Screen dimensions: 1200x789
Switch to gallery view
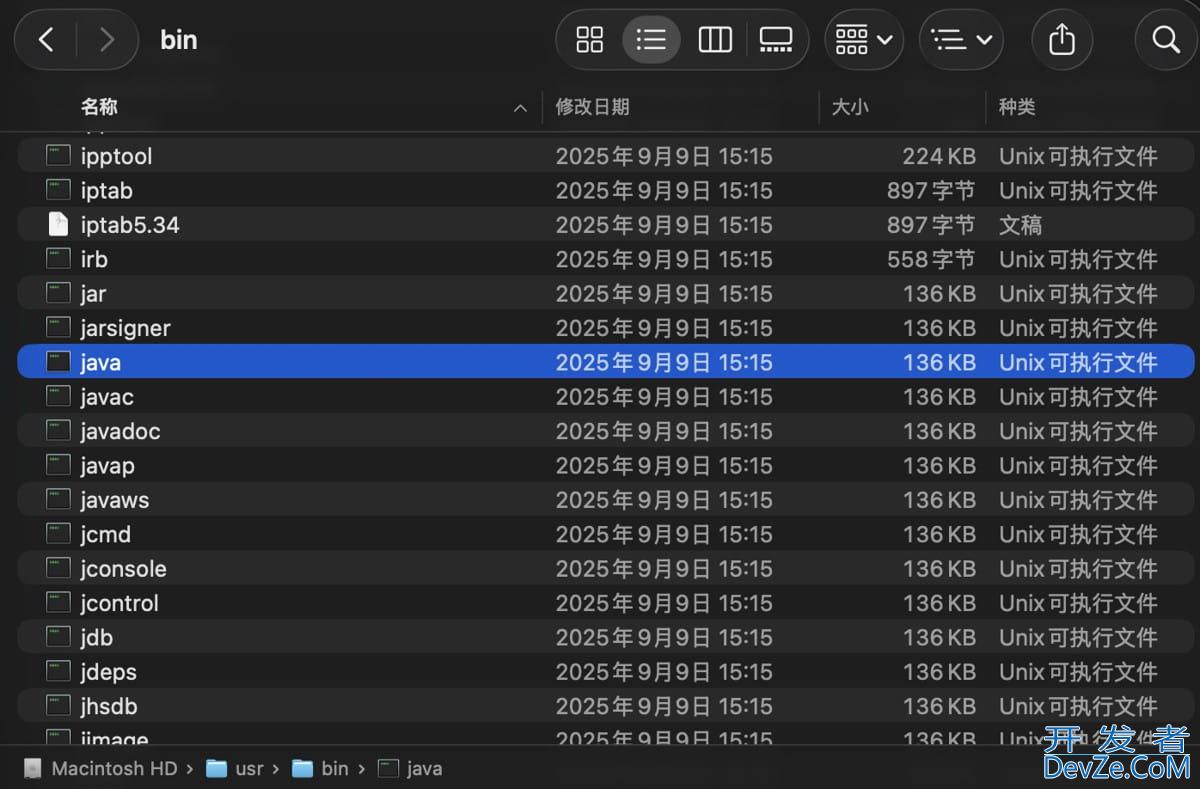click(x=776, y=40)
